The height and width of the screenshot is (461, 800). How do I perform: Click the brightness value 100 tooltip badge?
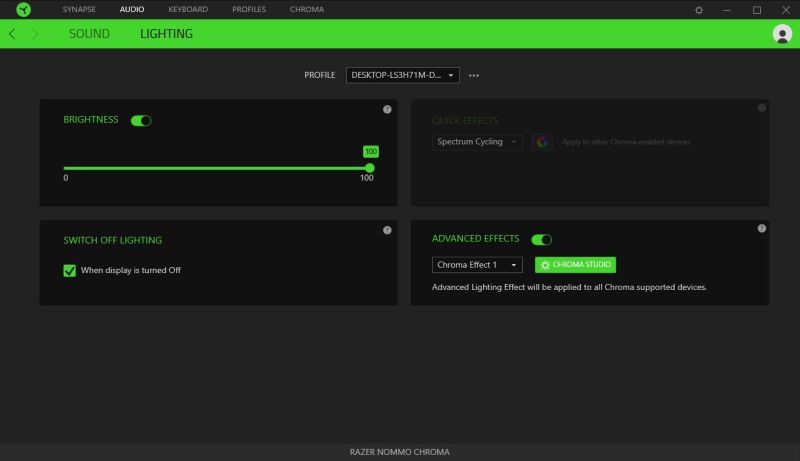[x=371, y=151]
